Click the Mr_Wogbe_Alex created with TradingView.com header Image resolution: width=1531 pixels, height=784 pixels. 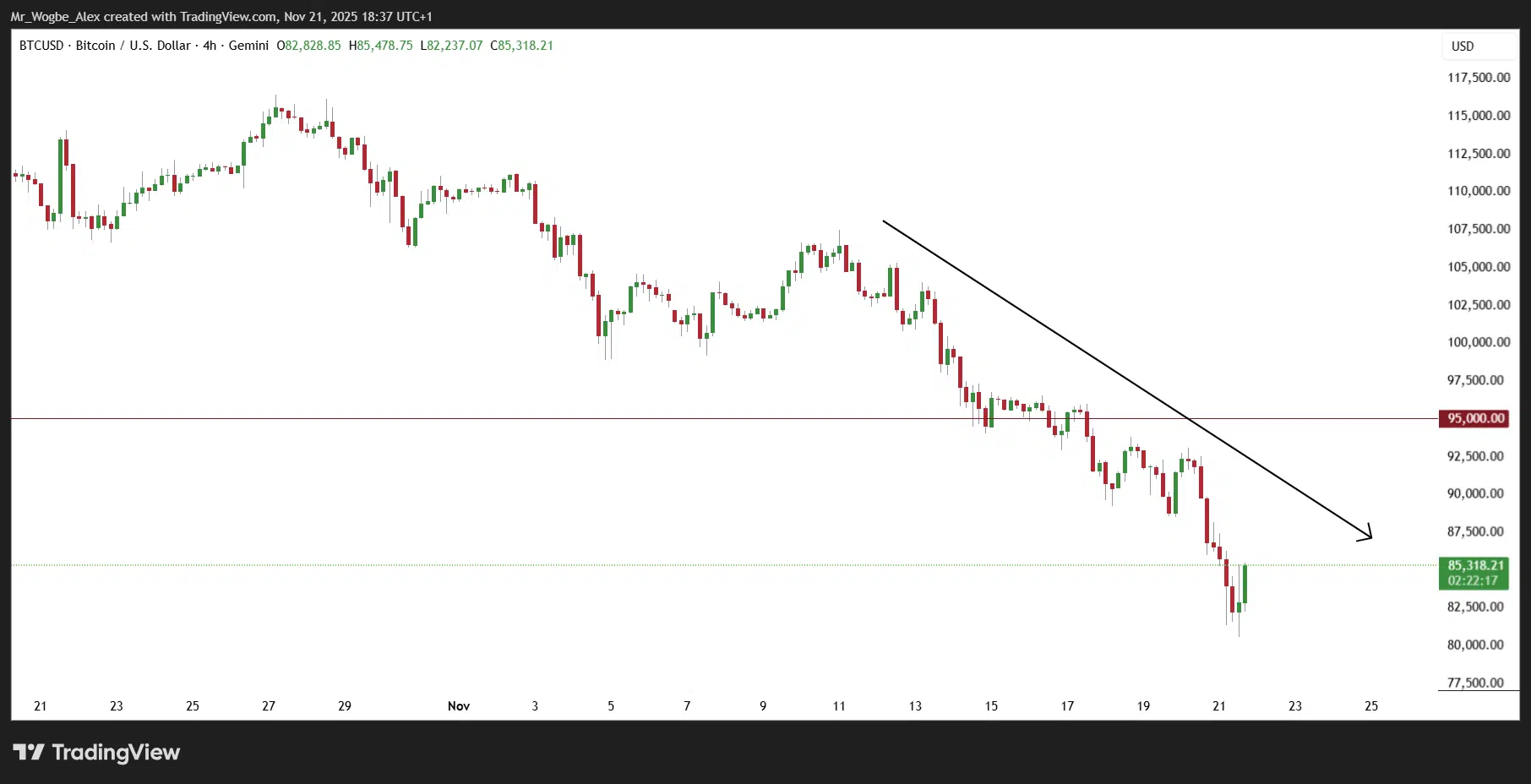pos(221,16)
